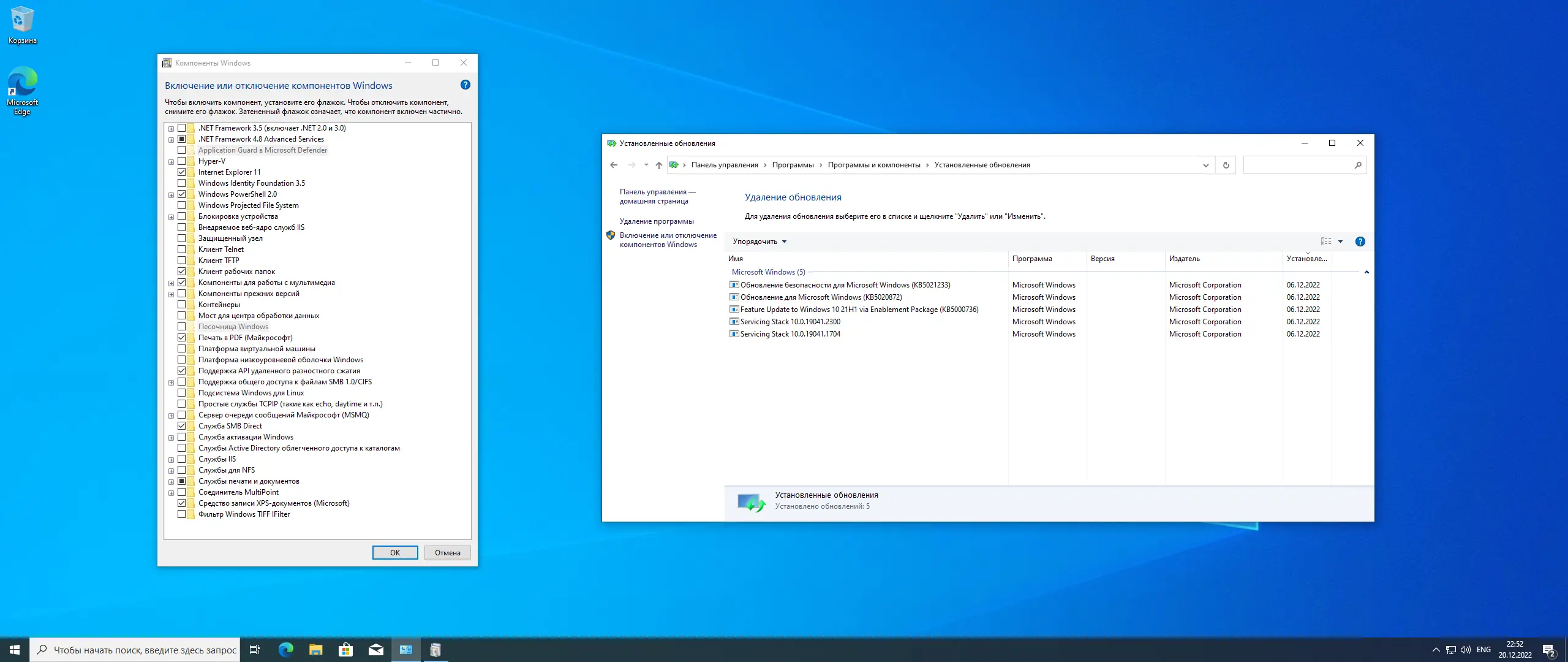Click the refresh button in address bar
This screenshot has height=662, width=1568.
tap(1226, 165)
